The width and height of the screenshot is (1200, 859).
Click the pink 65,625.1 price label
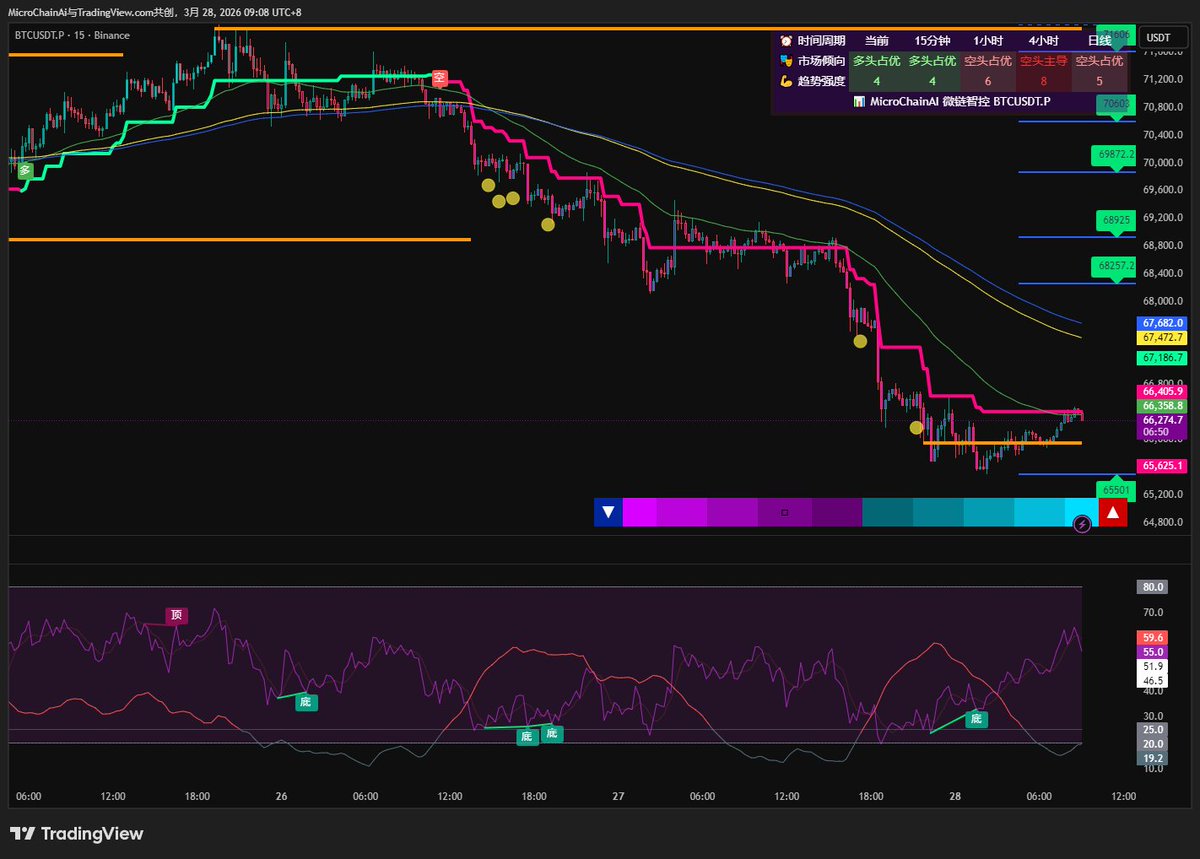[1162, 466]
